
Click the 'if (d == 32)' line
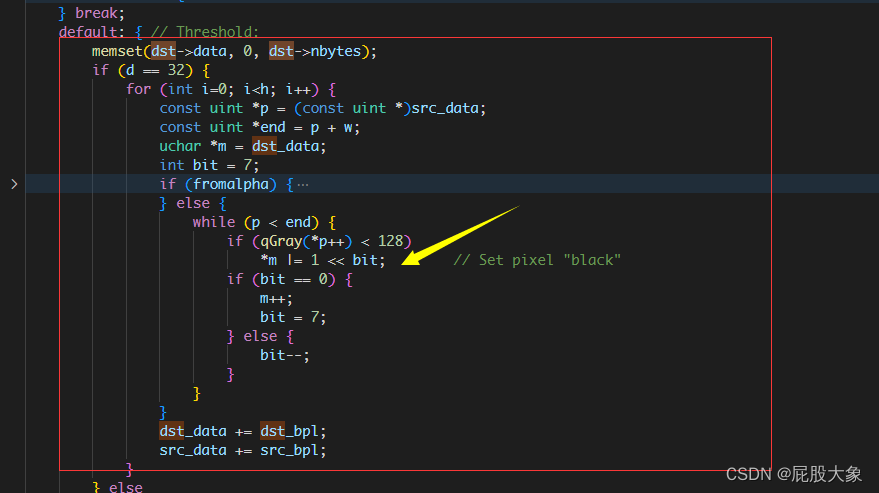click(x=151, y=71)
